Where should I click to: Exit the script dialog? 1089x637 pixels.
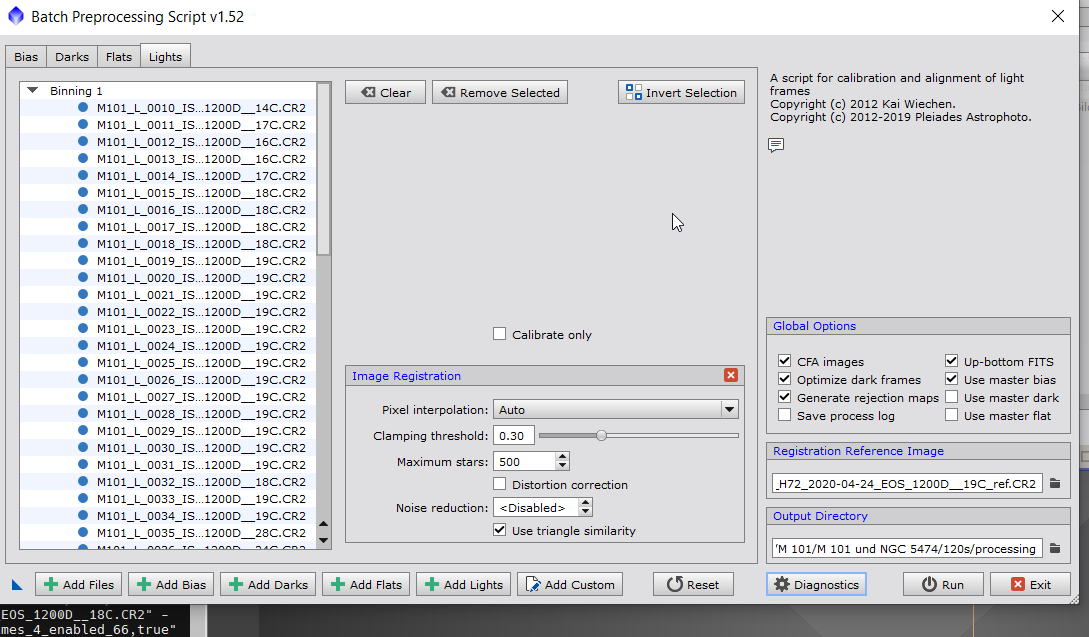[1031, 584]
